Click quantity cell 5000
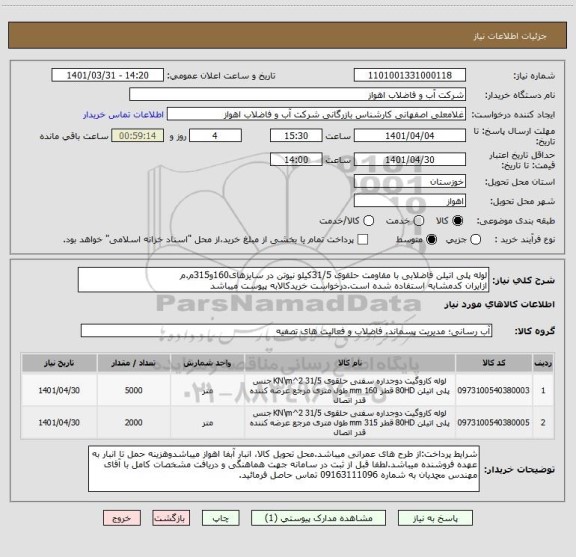The width and height of the screenshot is (576, 557). [x=134, y=390]
